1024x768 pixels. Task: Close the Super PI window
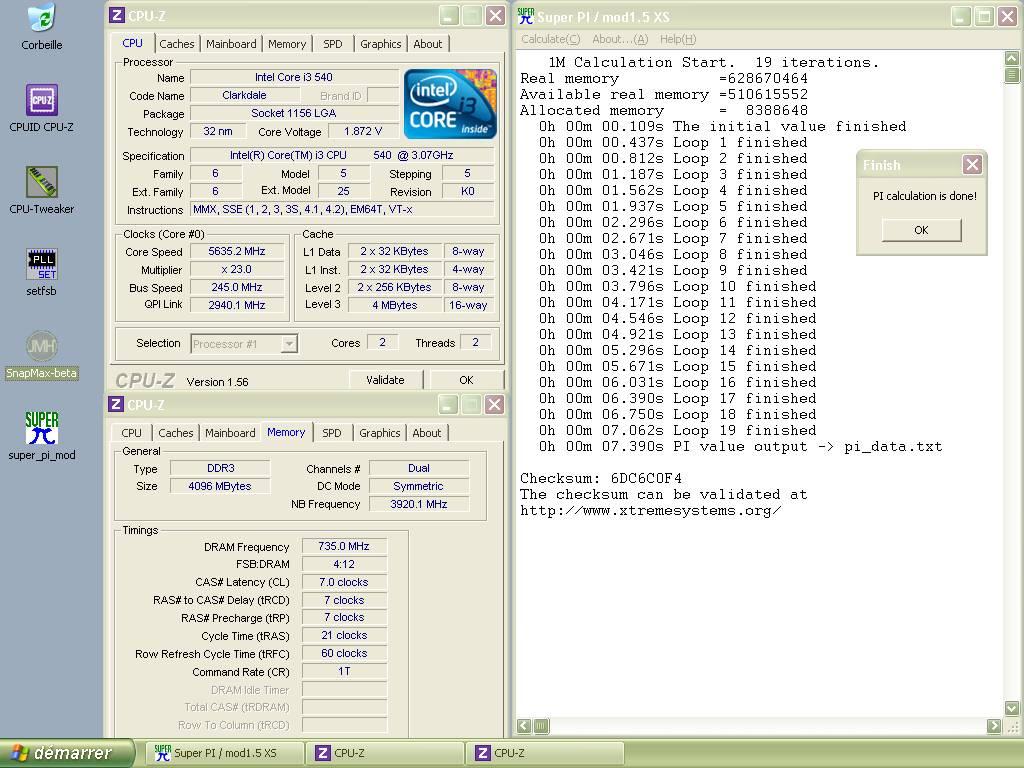coord(1008,16)
